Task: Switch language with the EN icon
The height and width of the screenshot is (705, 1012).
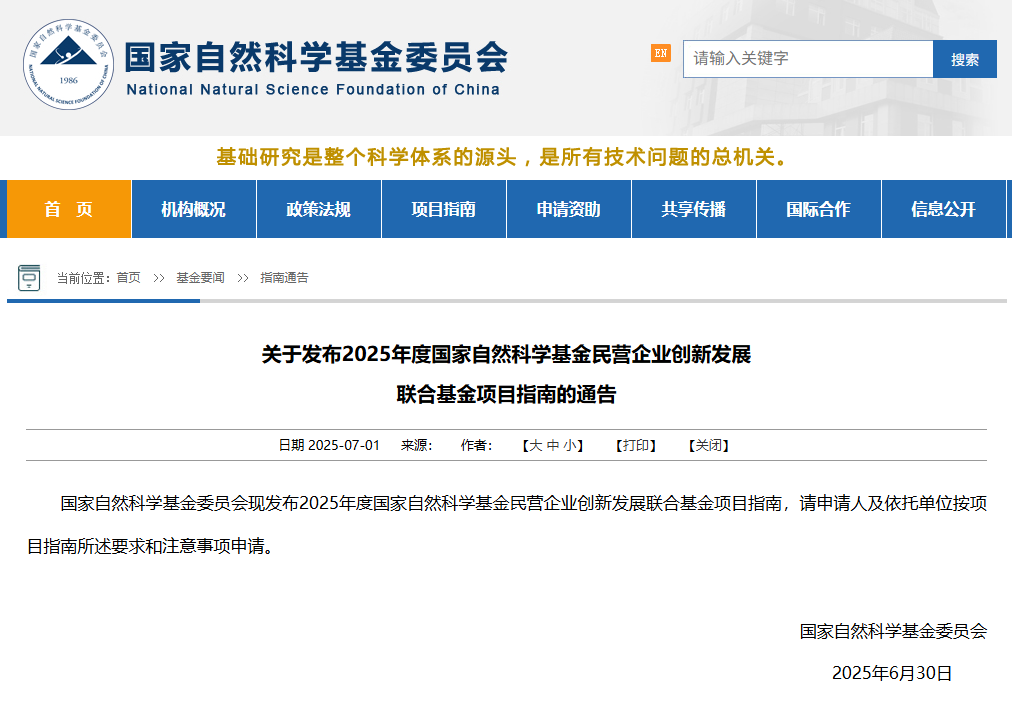Action: (x=660, y=54)
